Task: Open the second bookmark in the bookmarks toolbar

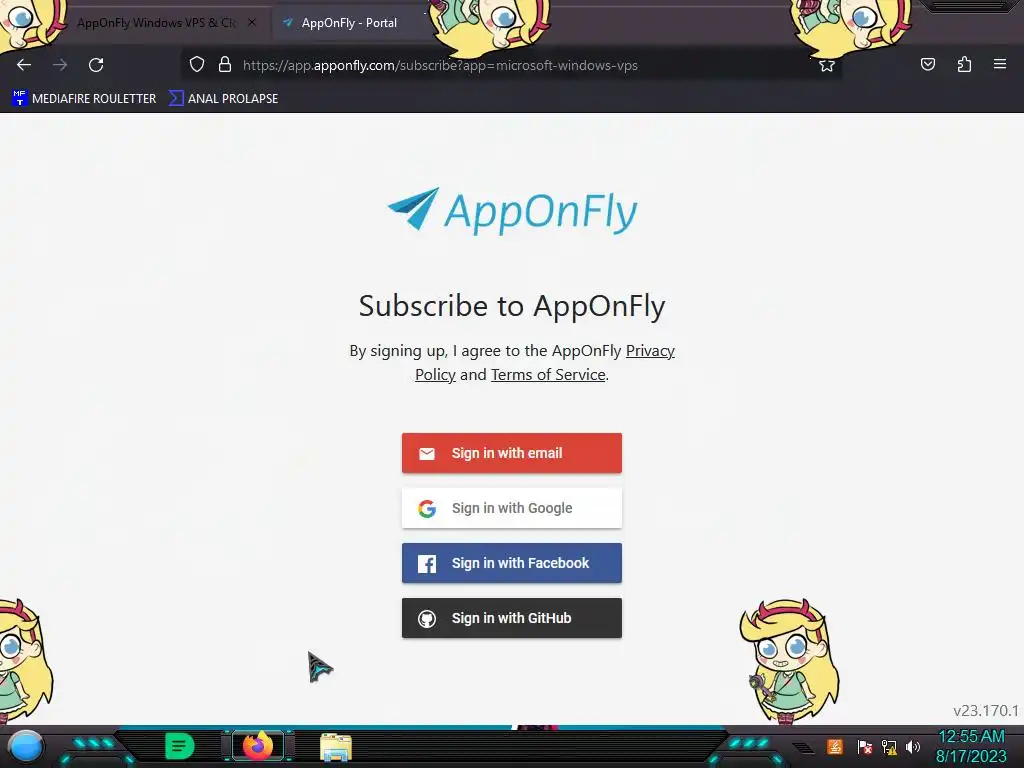Action: pyautogui.click(x=223, y=99)
